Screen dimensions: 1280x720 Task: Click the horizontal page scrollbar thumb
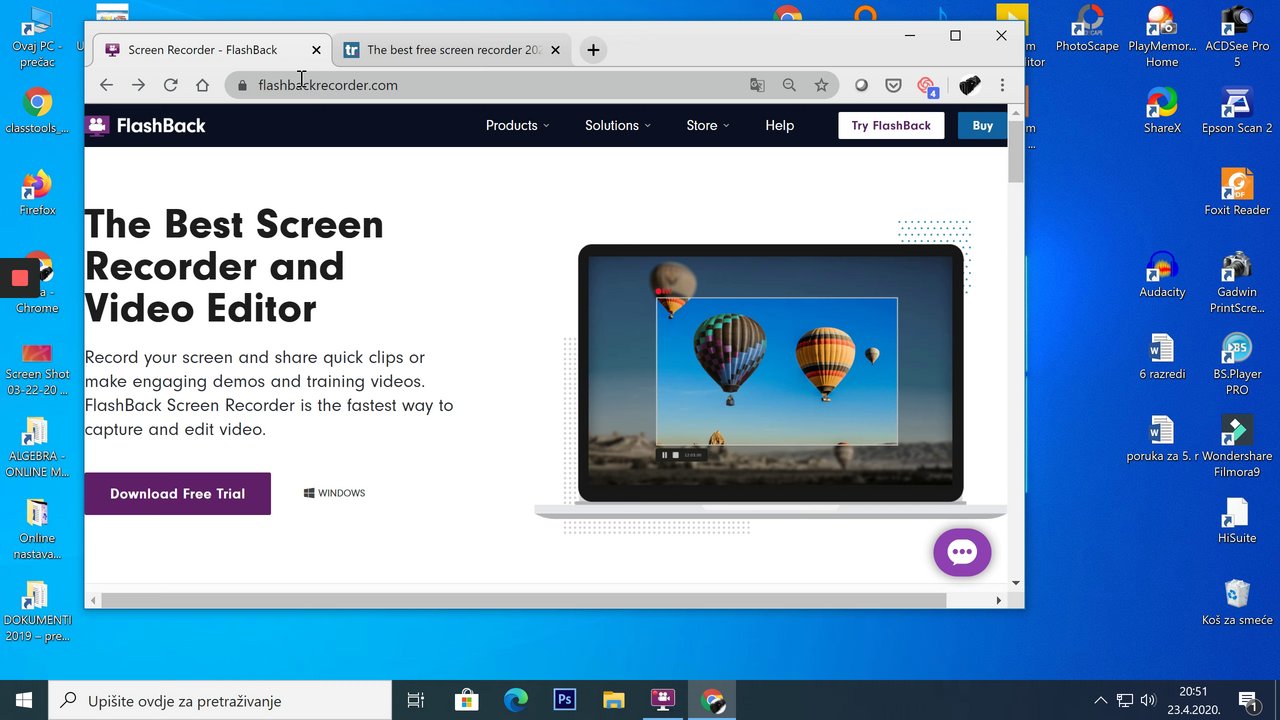[523, 600]
